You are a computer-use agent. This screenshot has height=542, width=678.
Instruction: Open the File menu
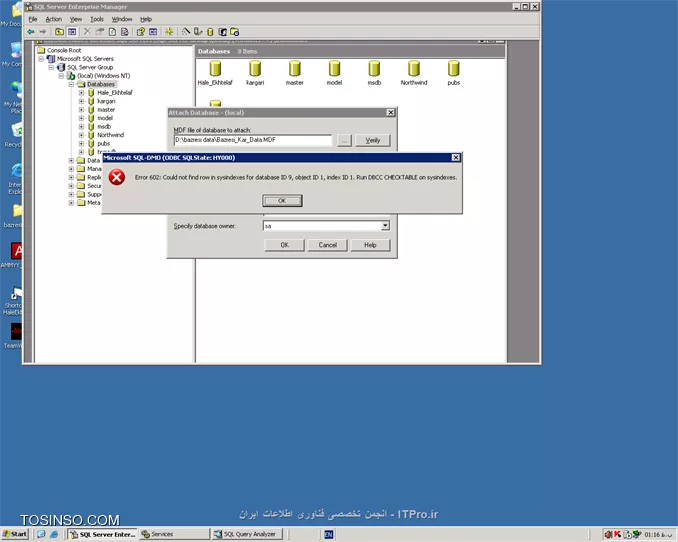point(33,19)
